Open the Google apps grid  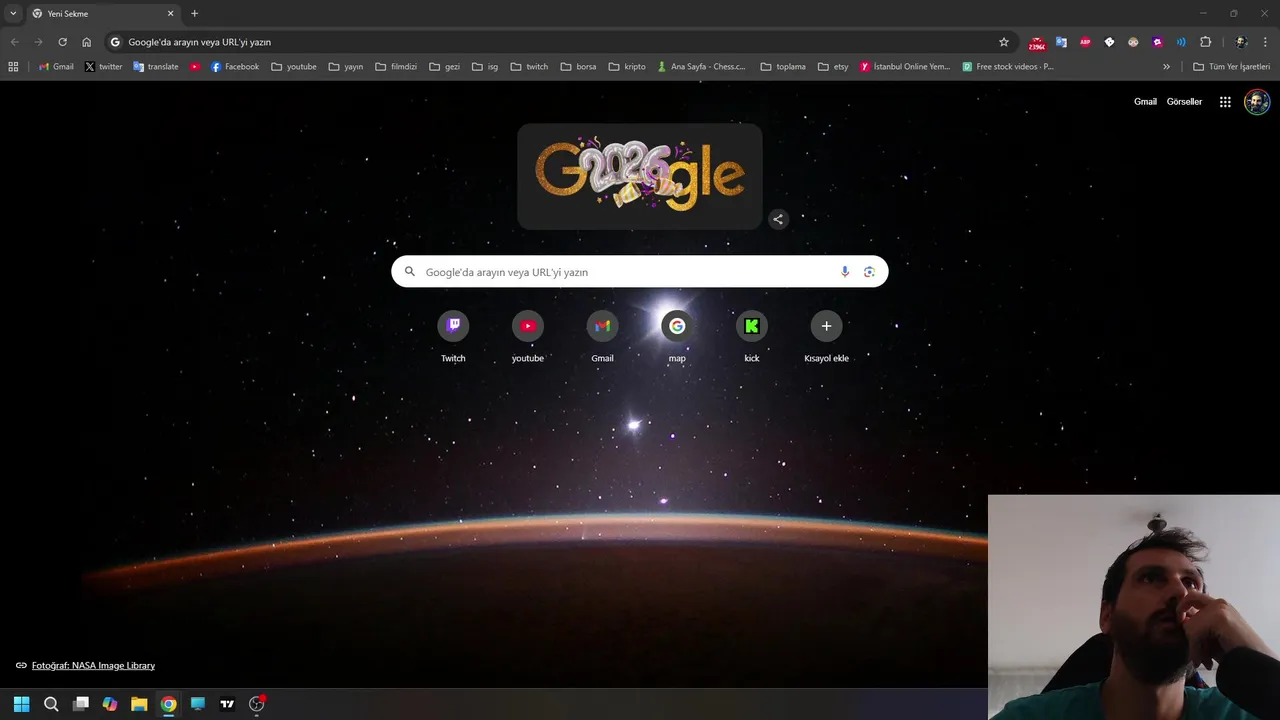click(x=1225, y=102)
